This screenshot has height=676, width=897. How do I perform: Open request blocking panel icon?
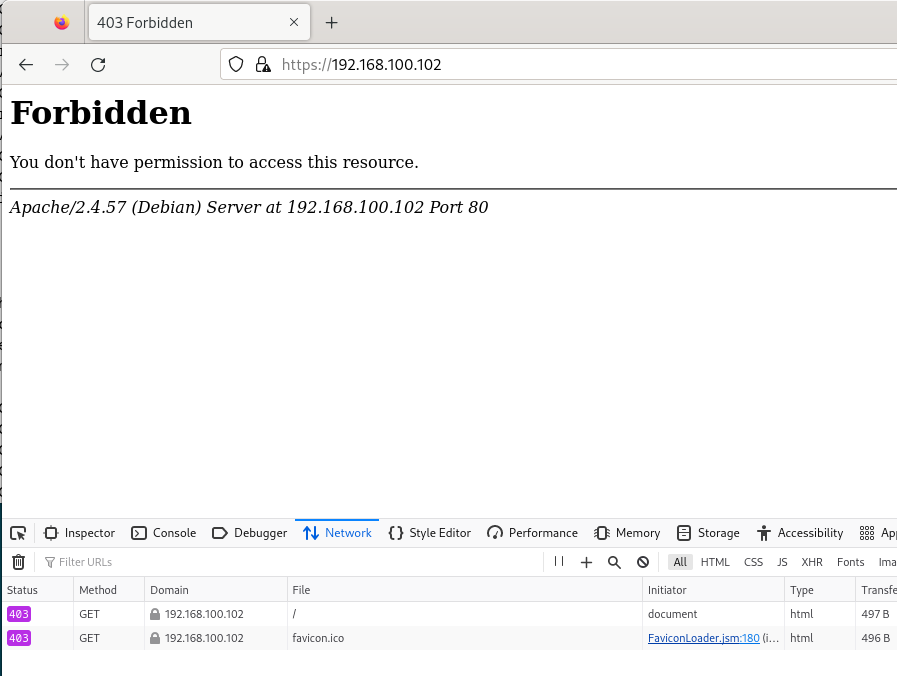[x=643, y=562]
